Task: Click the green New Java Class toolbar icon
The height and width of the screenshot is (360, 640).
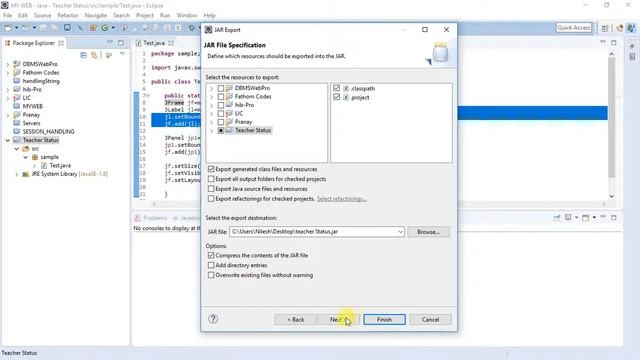Action: [105, 28]
